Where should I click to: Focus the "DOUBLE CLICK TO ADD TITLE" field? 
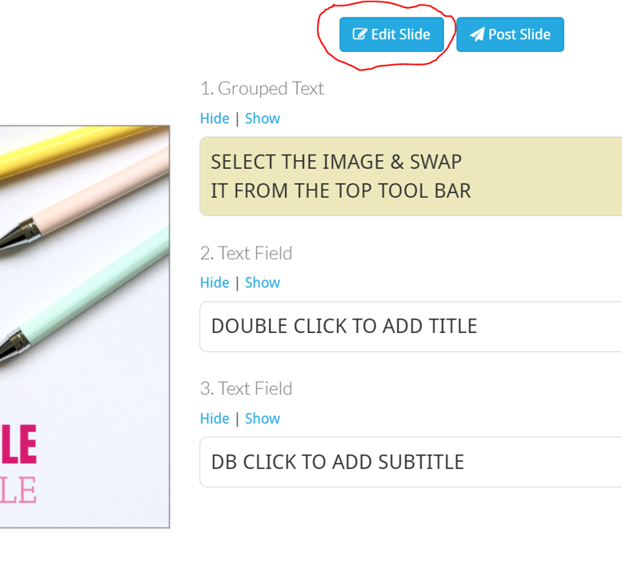point(410,327)
